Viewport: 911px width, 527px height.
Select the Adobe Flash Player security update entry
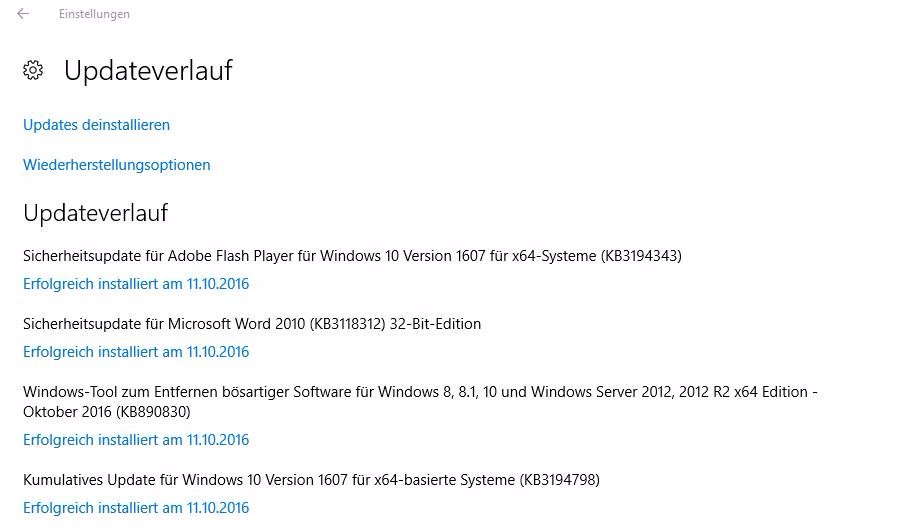[x=352, y=256]
